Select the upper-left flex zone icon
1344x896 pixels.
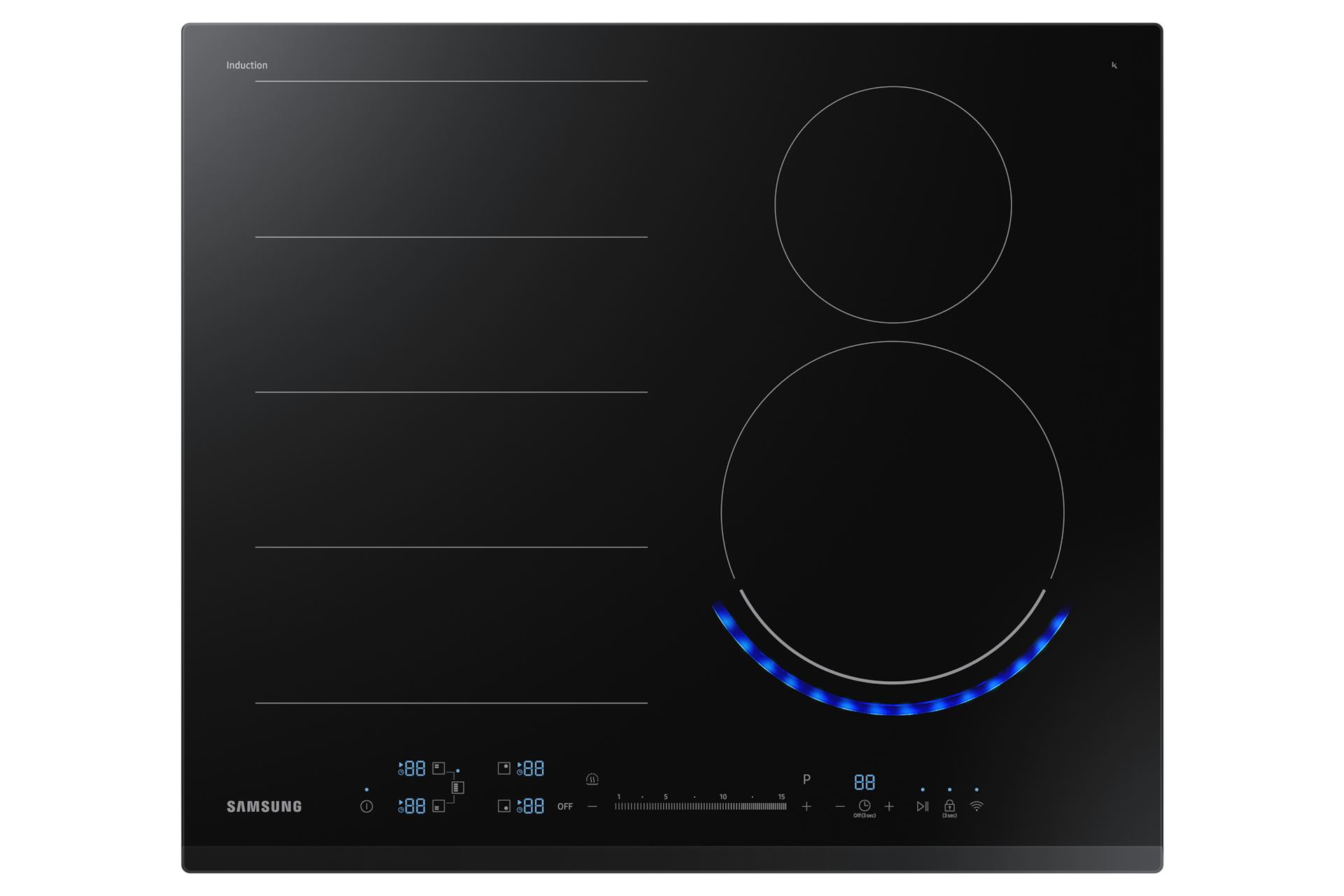(438, 769)
